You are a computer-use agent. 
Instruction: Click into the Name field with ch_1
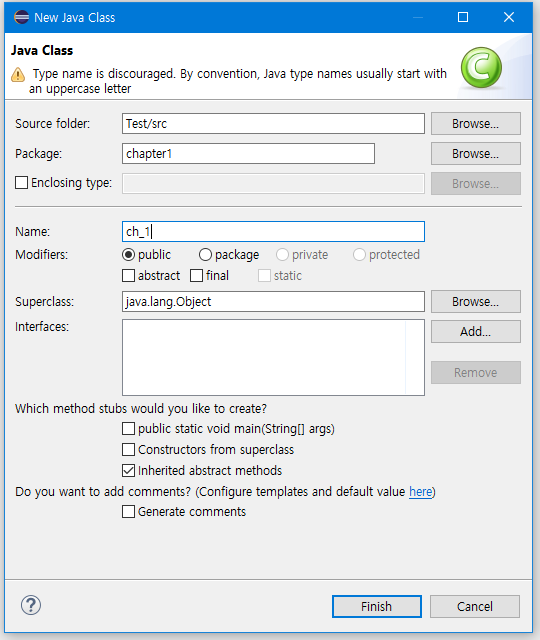coord(273,231)
